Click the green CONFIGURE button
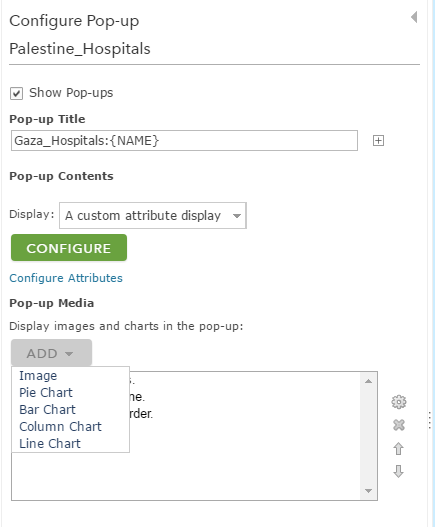Image resolution: width=435 pixels, height=527 pixels. (69, 248)
